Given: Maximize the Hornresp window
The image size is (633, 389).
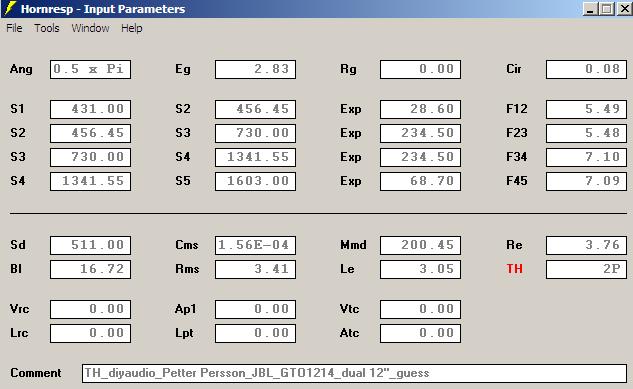Looking at the screenshot, I should point(606,9).
